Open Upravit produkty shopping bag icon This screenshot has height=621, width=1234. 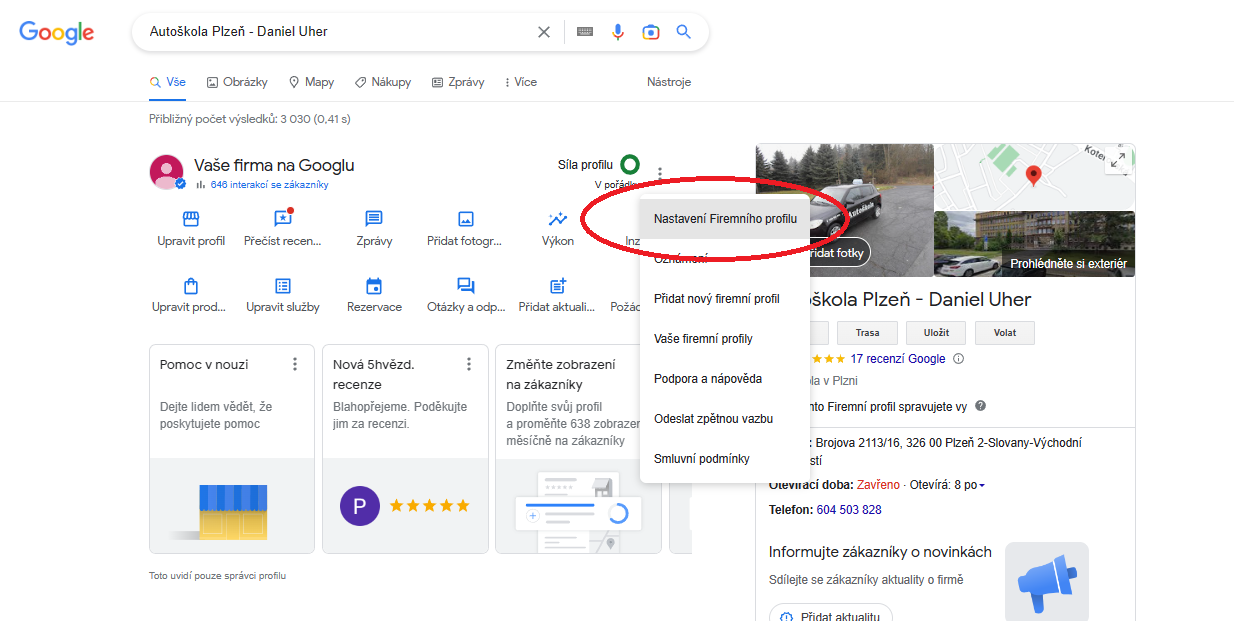point(191,285)
